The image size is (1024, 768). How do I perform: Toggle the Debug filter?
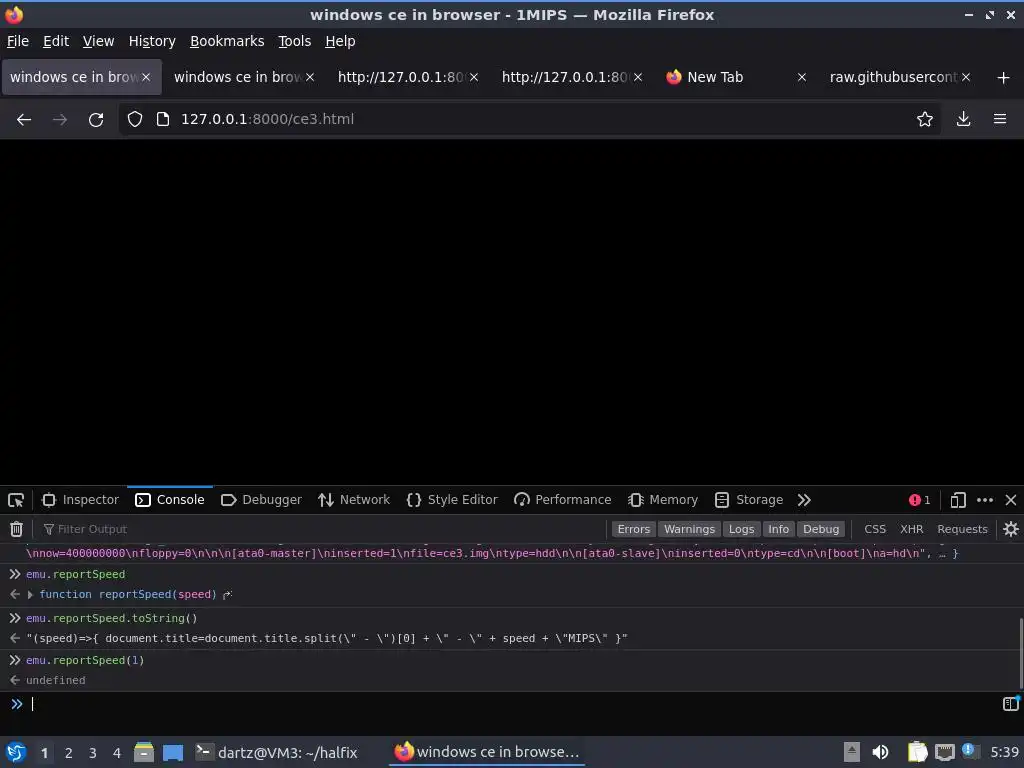click(821, 529)
